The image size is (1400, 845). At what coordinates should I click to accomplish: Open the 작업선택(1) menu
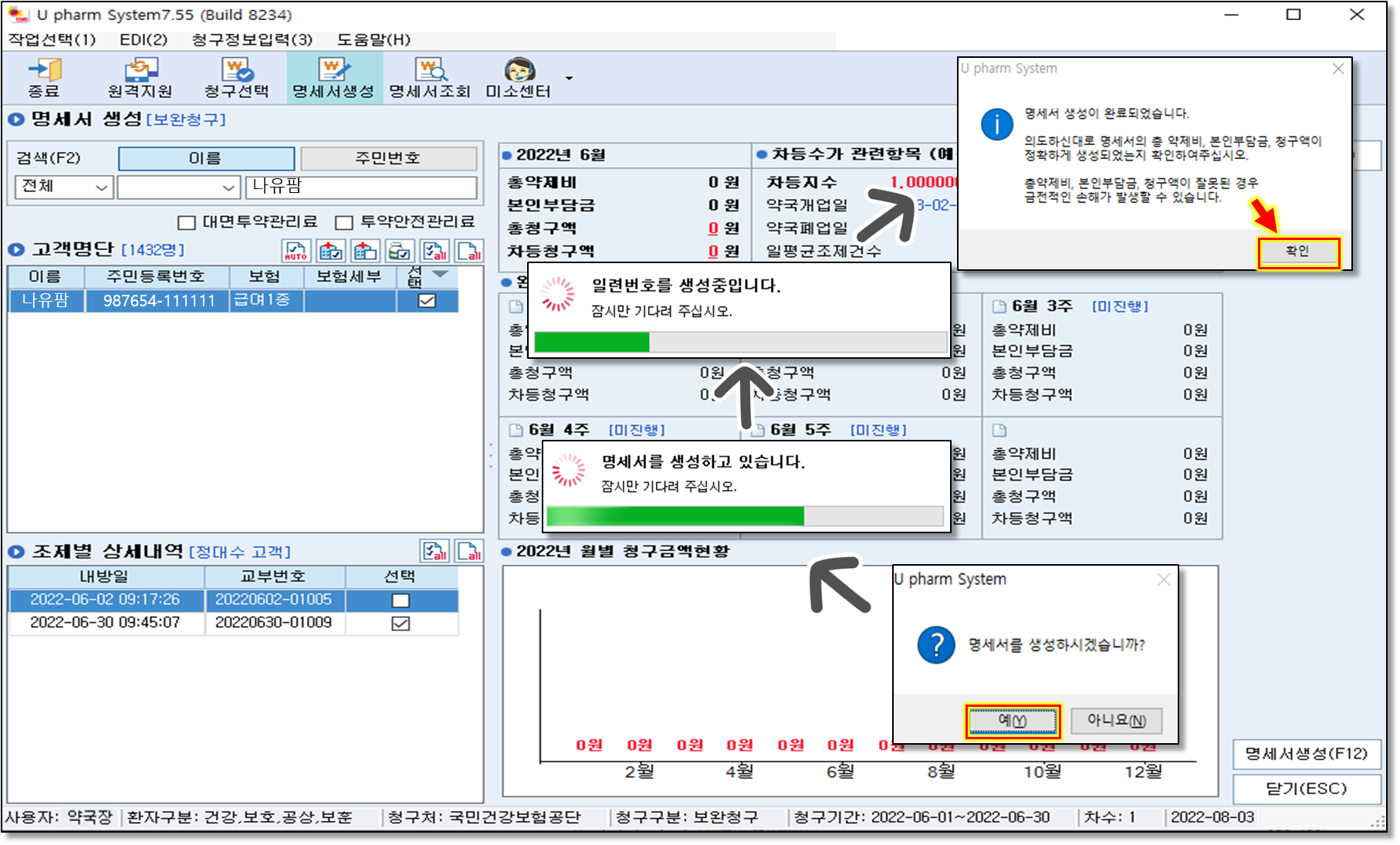pyautogui.click(x=52, y=39)
